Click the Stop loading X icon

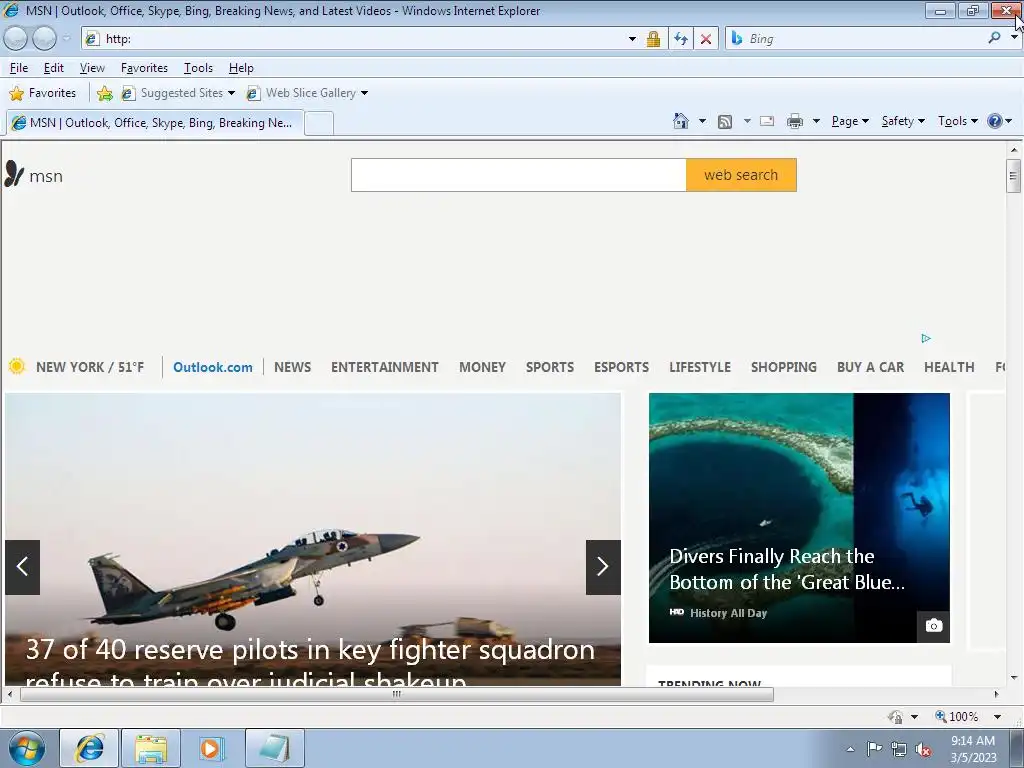(x=706, y=39)
